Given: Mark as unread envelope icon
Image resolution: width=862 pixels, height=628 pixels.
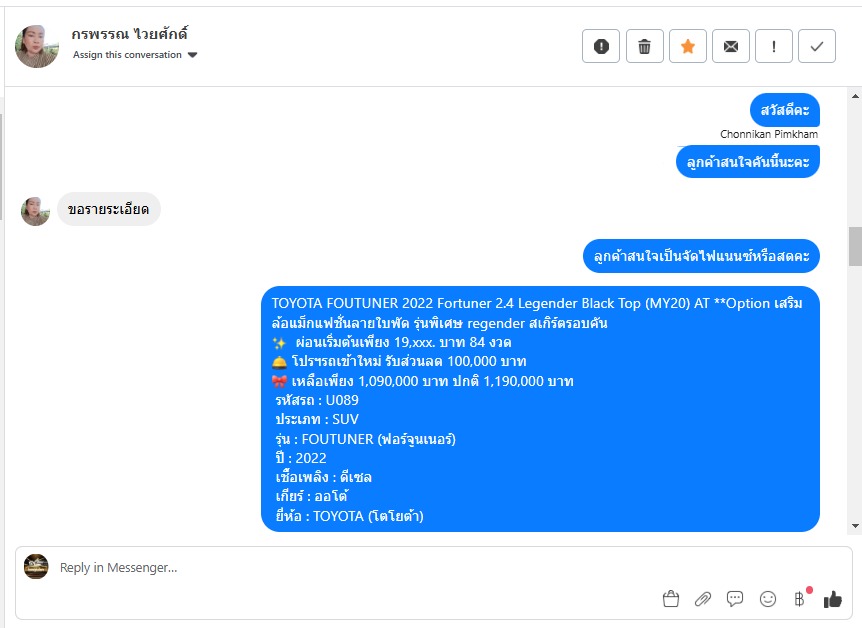Looking at the screenshot, I should pos(731,46).
